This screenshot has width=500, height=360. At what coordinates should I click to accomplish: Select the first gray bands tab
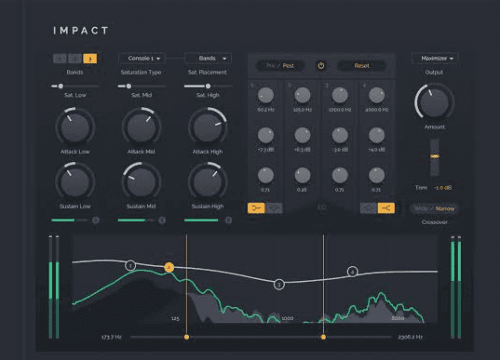click(x=60, y=59)
